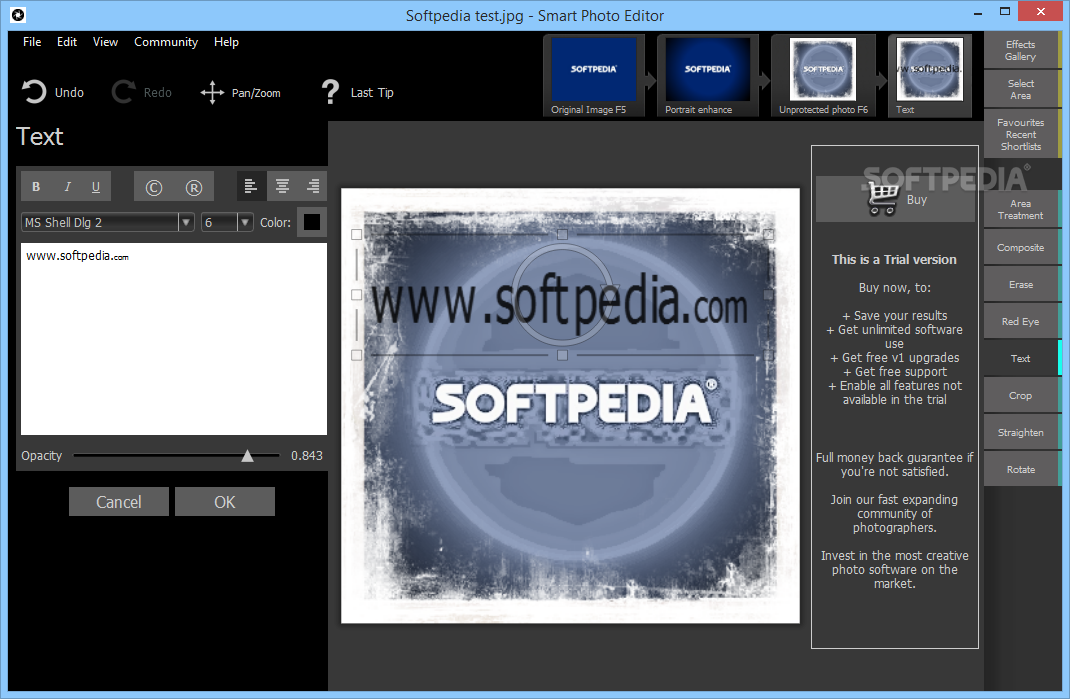Toggle bold text formatting
The height and width of the screenshot is (699, 1070).
pyautogui.click(x=36, y=186)
